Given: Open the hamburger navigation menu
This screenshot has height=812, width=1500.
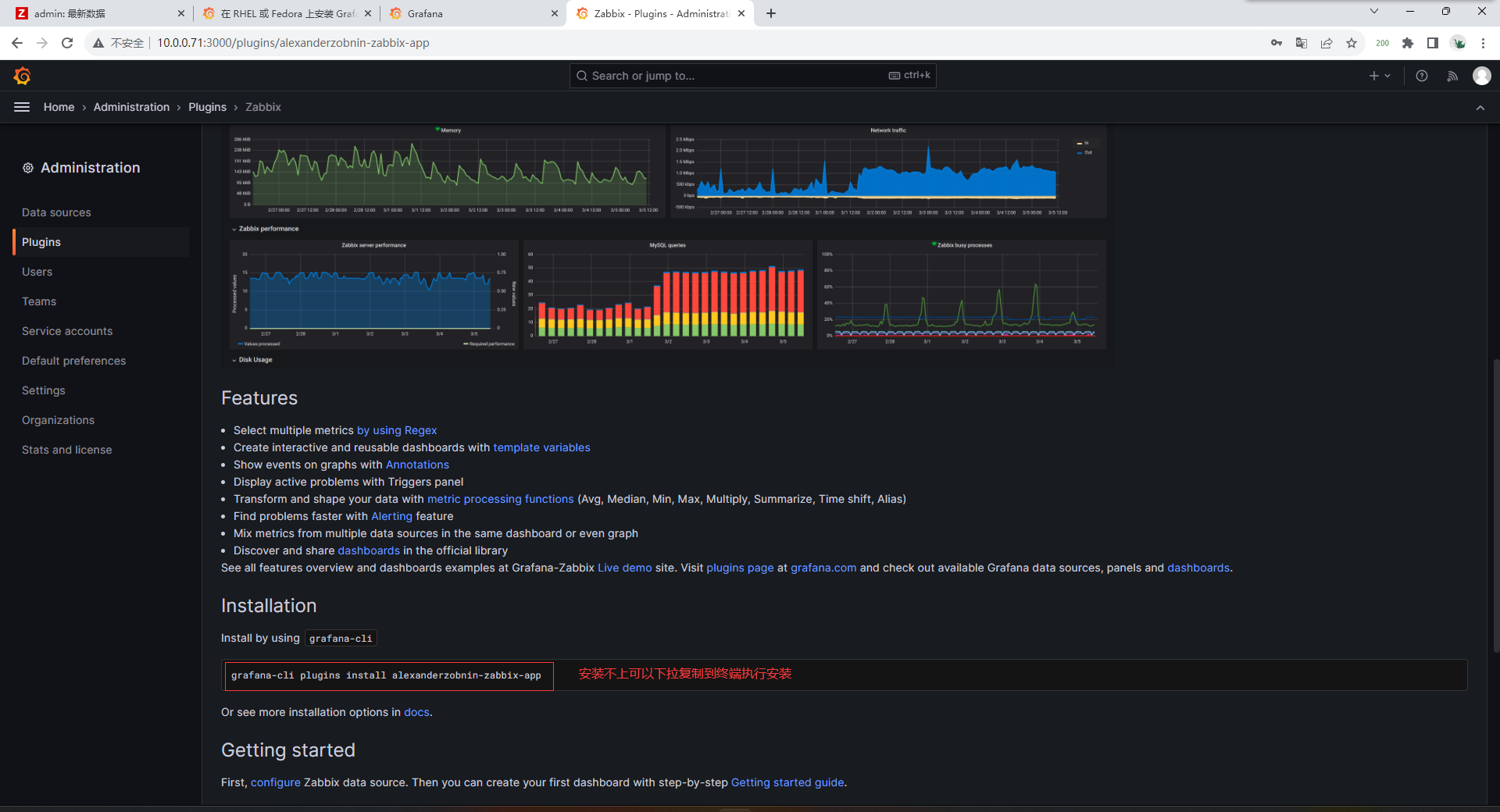Looking at the screenshot, I should [x=22, y=107].
